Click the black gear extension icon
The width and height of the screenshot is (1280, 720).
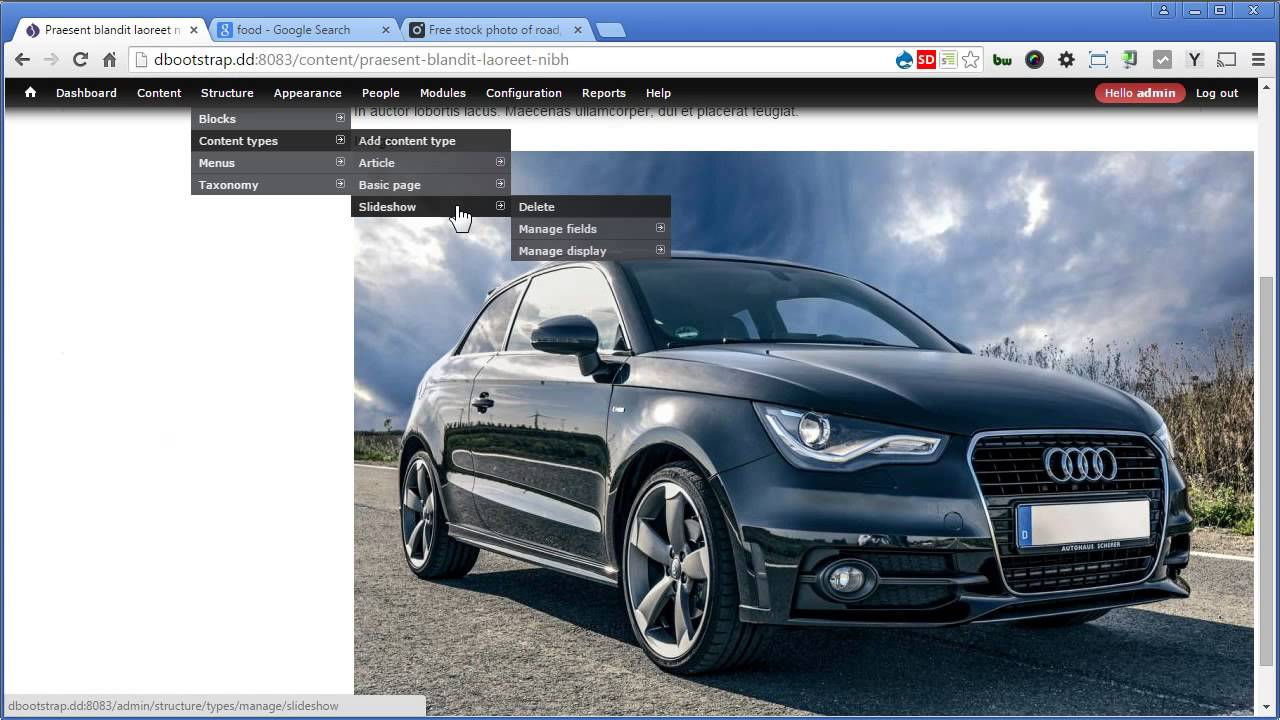pos(1066,60)
